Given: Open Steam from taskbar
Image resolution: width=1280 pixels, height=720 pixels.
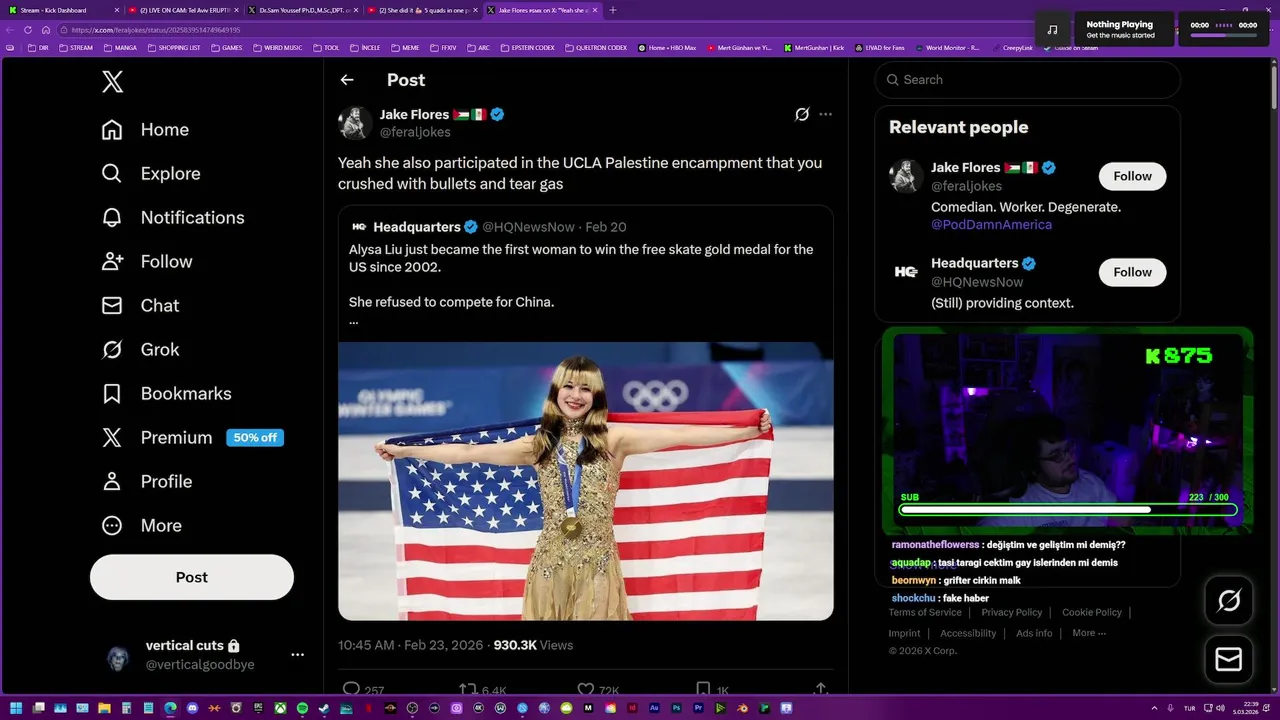Looking at the screenshot, I should click(x=324, y=708).
